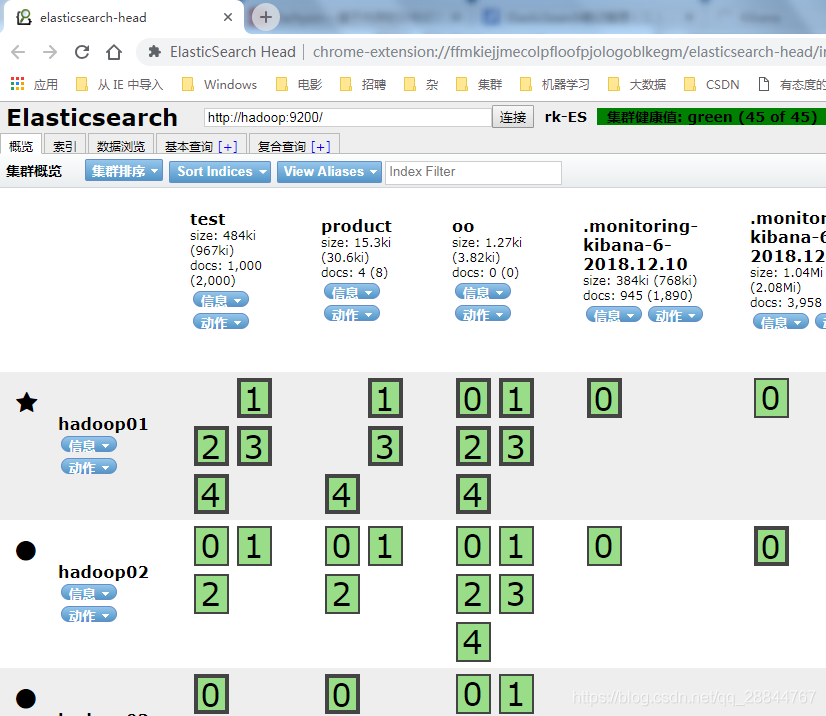Click the 连接 connect button
Screen dimensions: 826x716
tap(513, 117)
